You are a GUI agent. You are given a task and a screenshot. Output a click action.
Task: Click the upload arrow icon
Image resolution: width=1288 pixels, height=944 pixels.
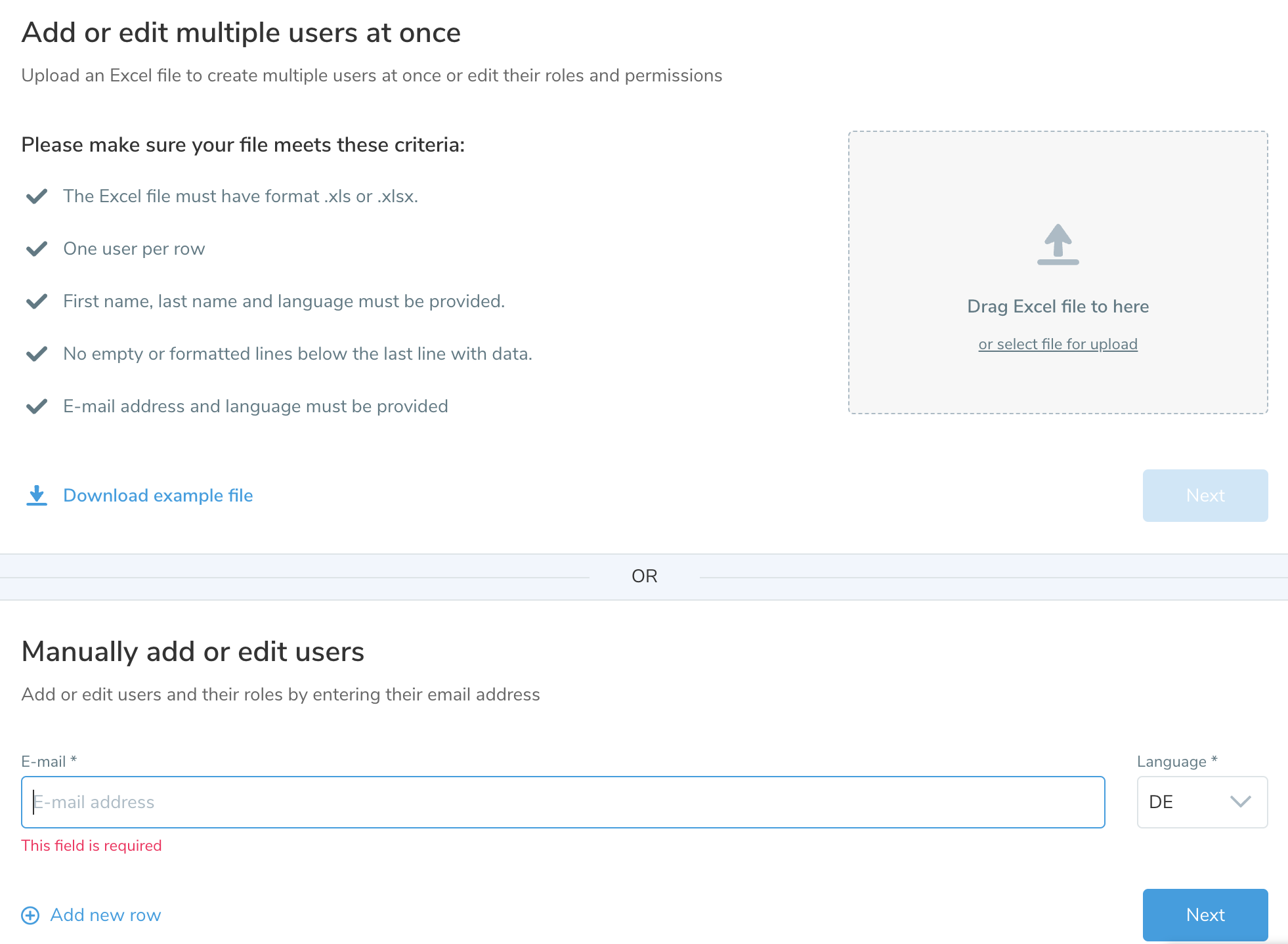[1058, 244]
